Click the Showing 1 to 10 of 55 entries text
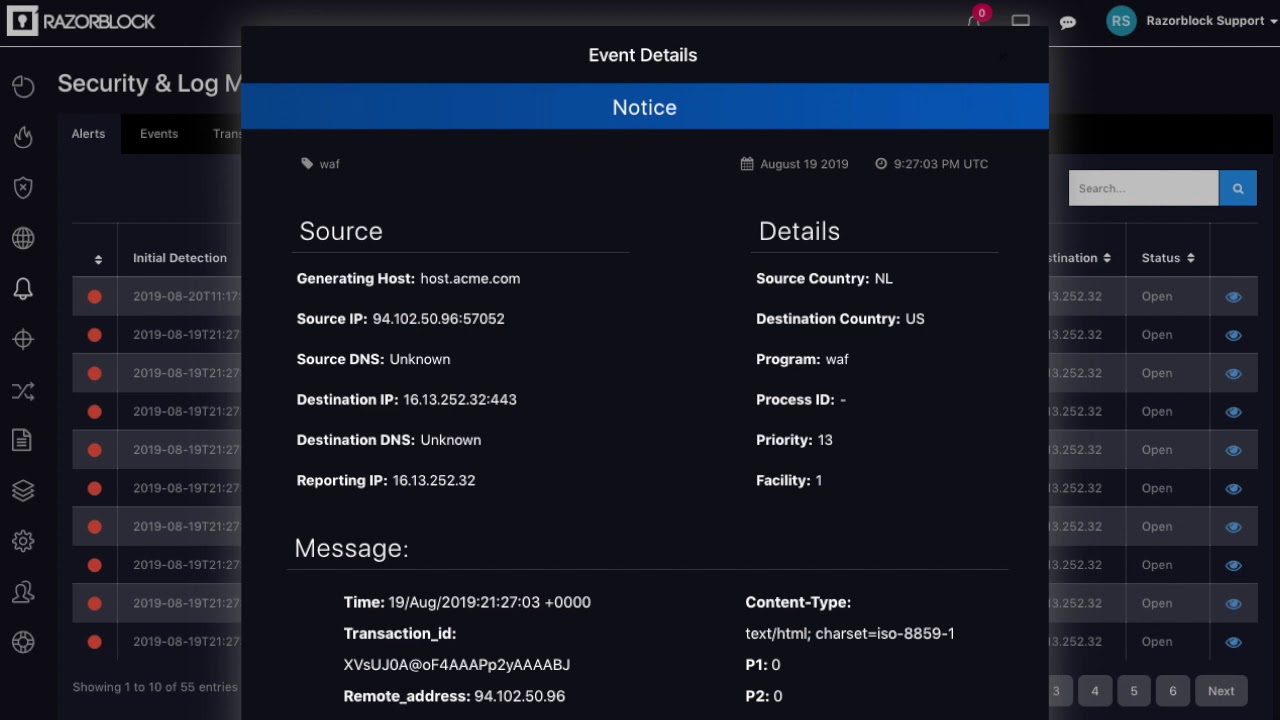 (155, 687)
